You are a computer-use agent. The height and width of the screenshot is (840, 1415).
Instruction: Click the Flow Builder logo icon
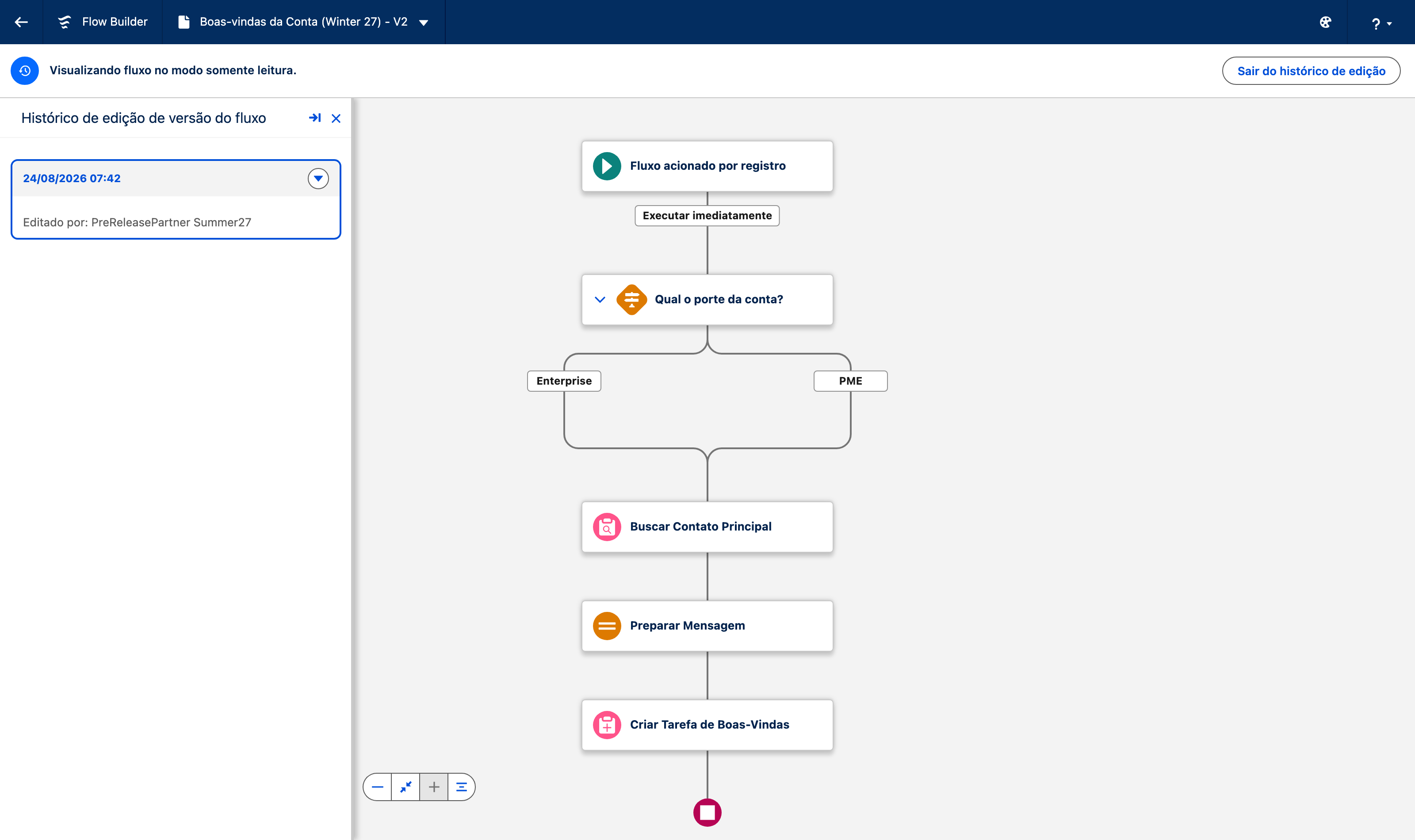(65, 22)
